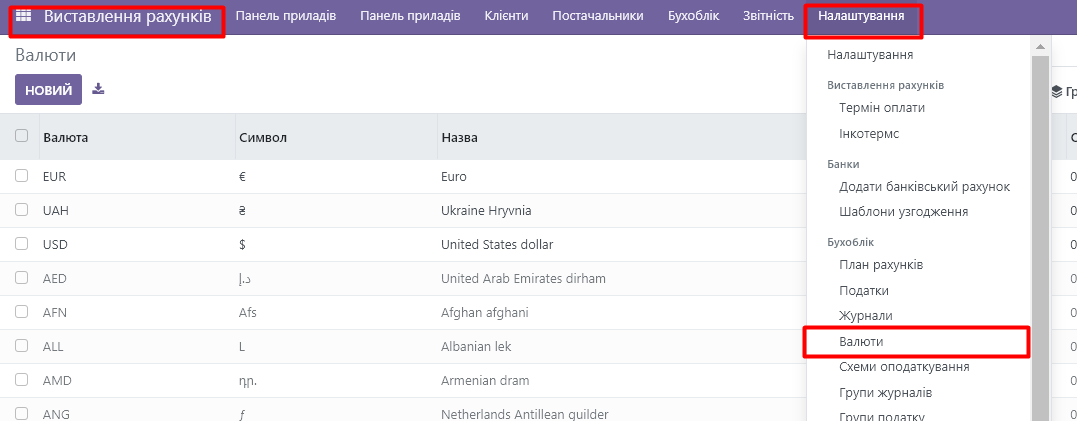
Task: Click the export download icon beside НОВИЙ
Action: pos(98,89)
